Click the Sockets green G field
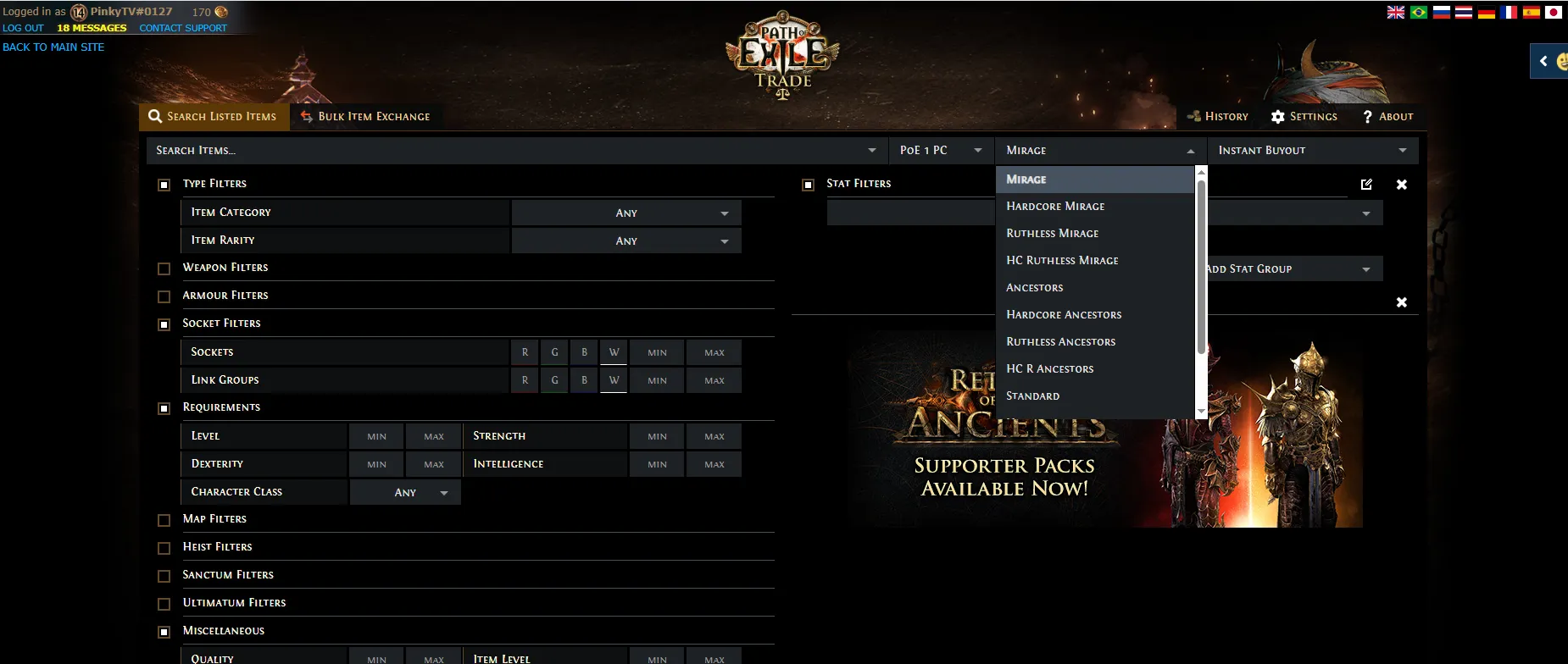 click(554, 352)
